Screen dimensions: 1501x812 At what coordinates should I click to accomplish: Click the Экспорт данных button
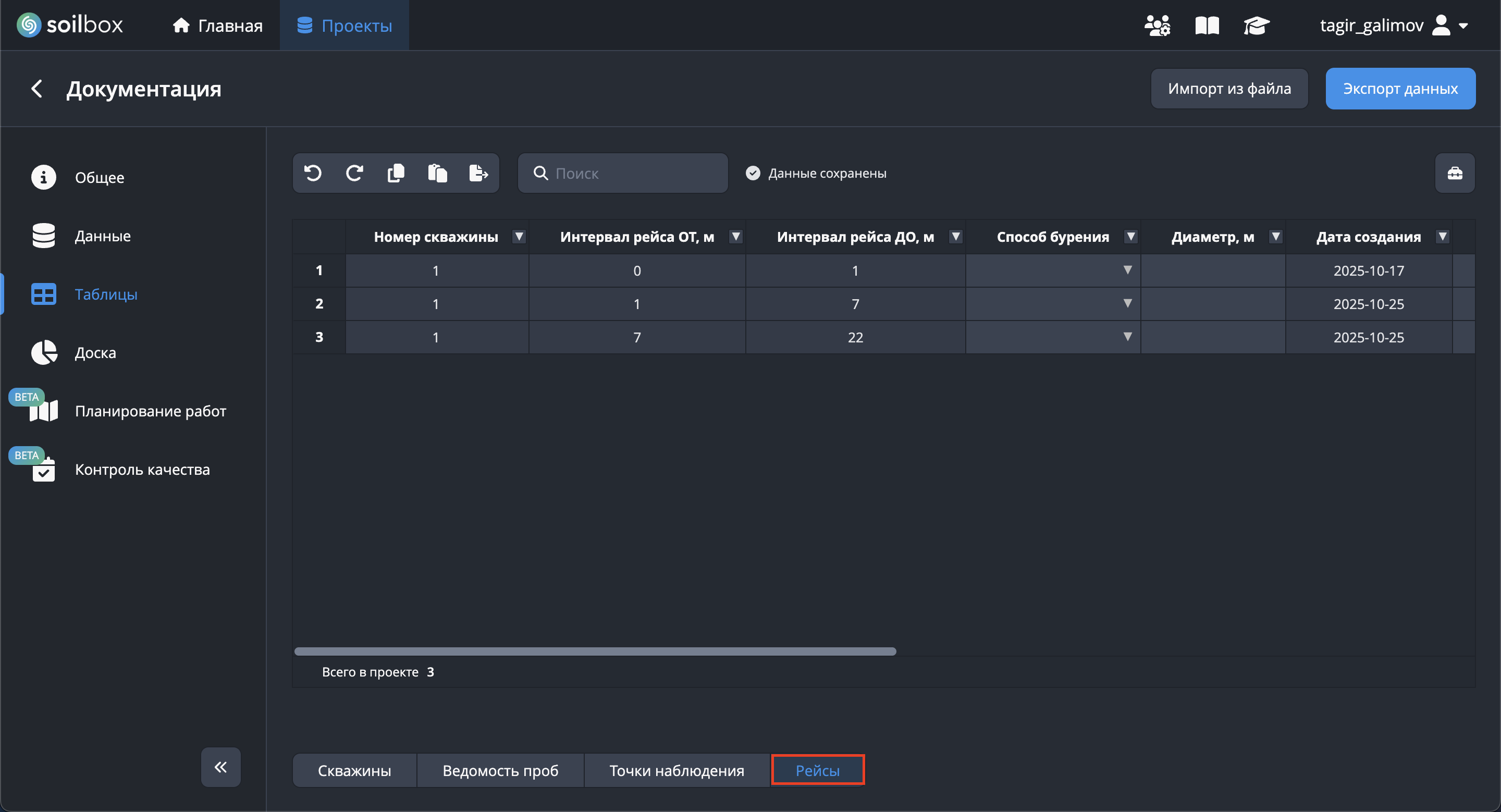click(1400, 89)
